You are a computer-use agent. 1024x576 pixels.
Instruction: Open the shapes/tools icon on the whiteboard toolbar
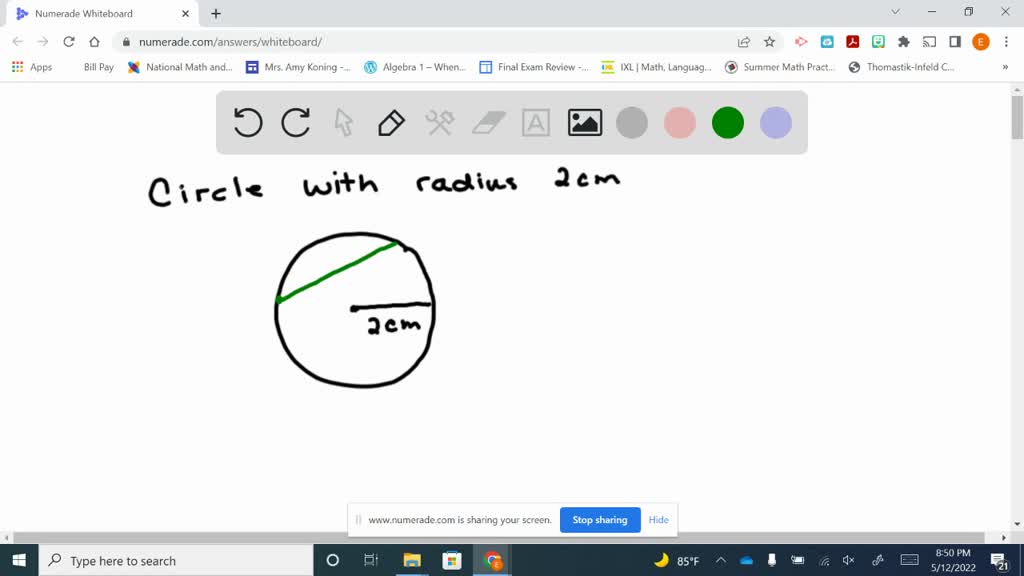(439, 122)
